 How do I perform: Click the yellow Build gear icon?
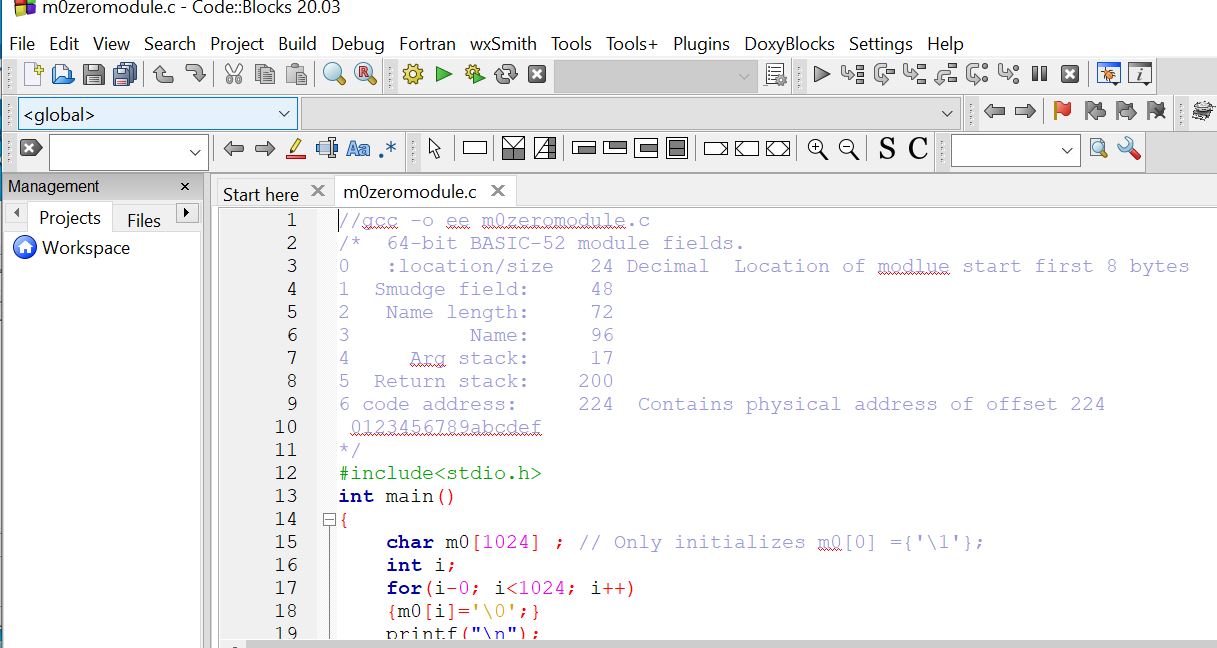(x=413, y=74)
